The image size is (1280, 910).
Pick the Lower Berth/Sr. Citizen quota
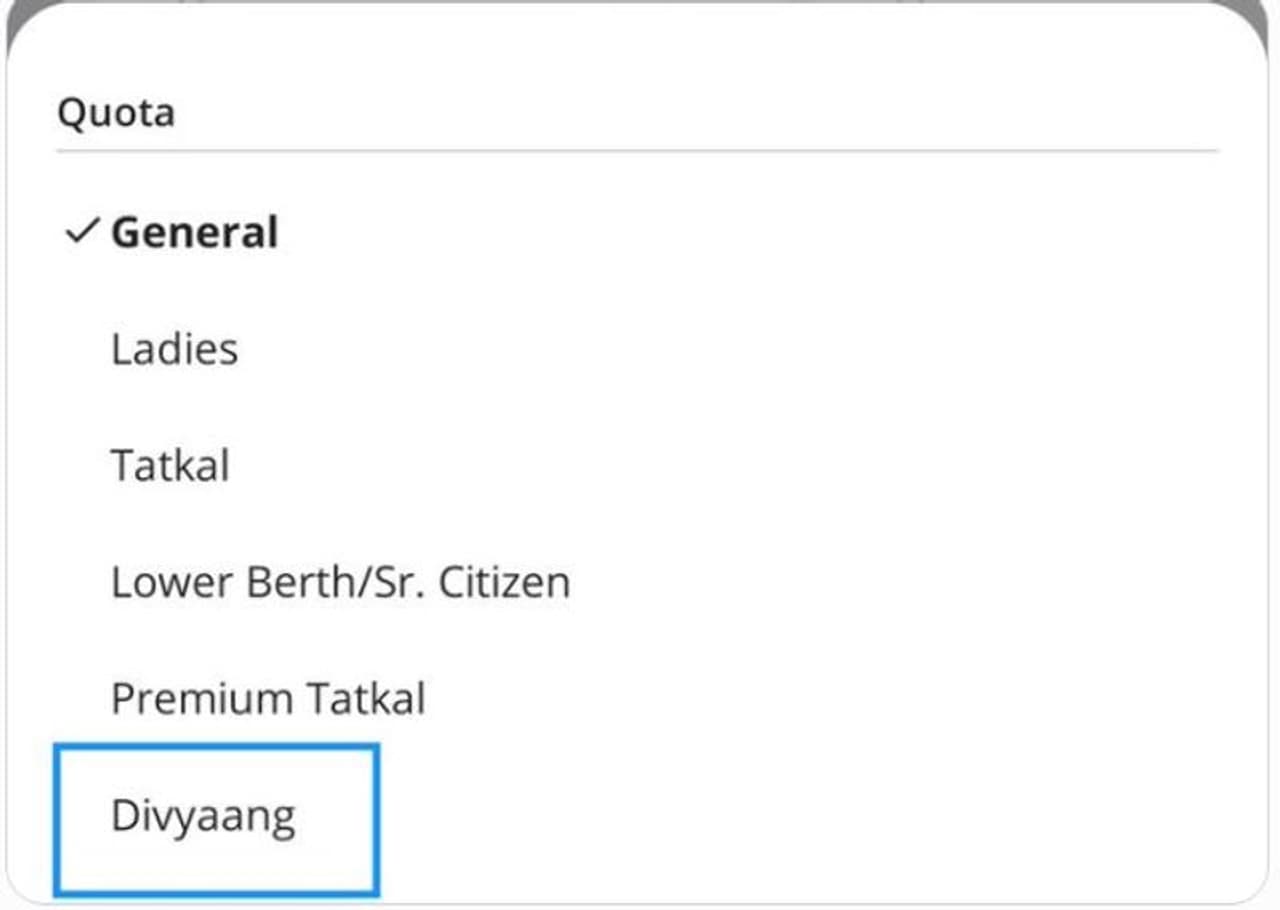click(340, 582)
